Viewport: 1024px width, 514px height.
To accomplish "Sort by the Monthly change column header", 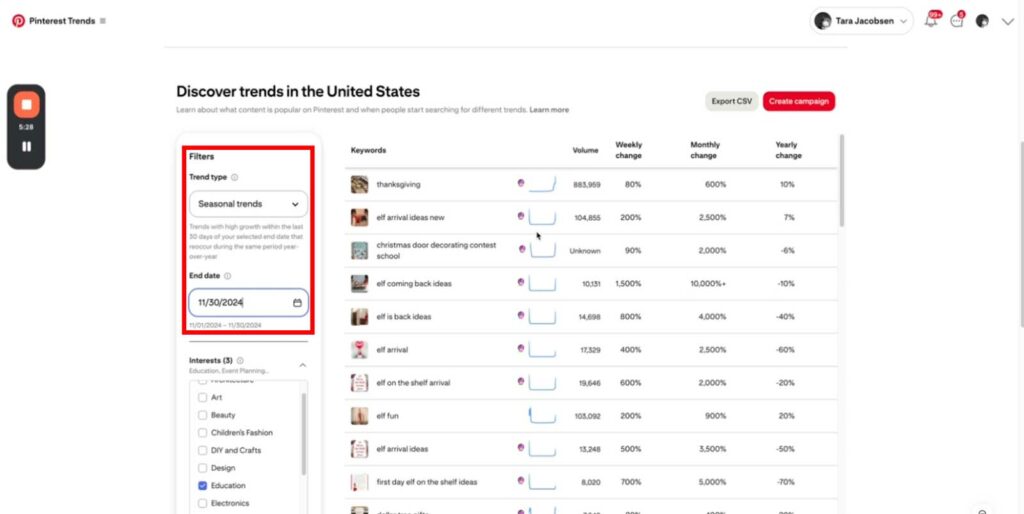I will point(705,150).
